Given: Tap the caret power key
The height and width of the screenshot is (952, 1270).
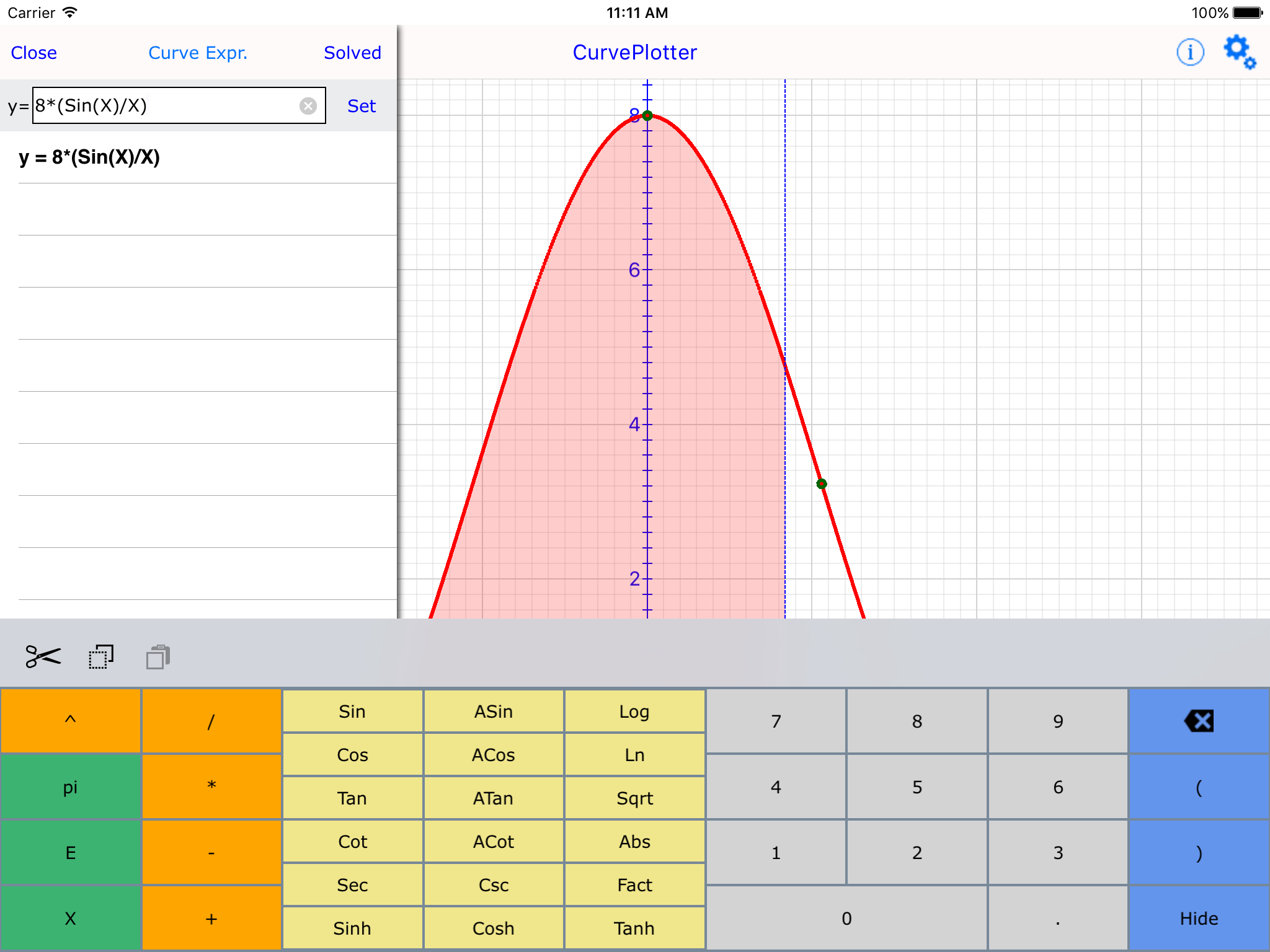Looking at the screenshot, I should [71, 721].
